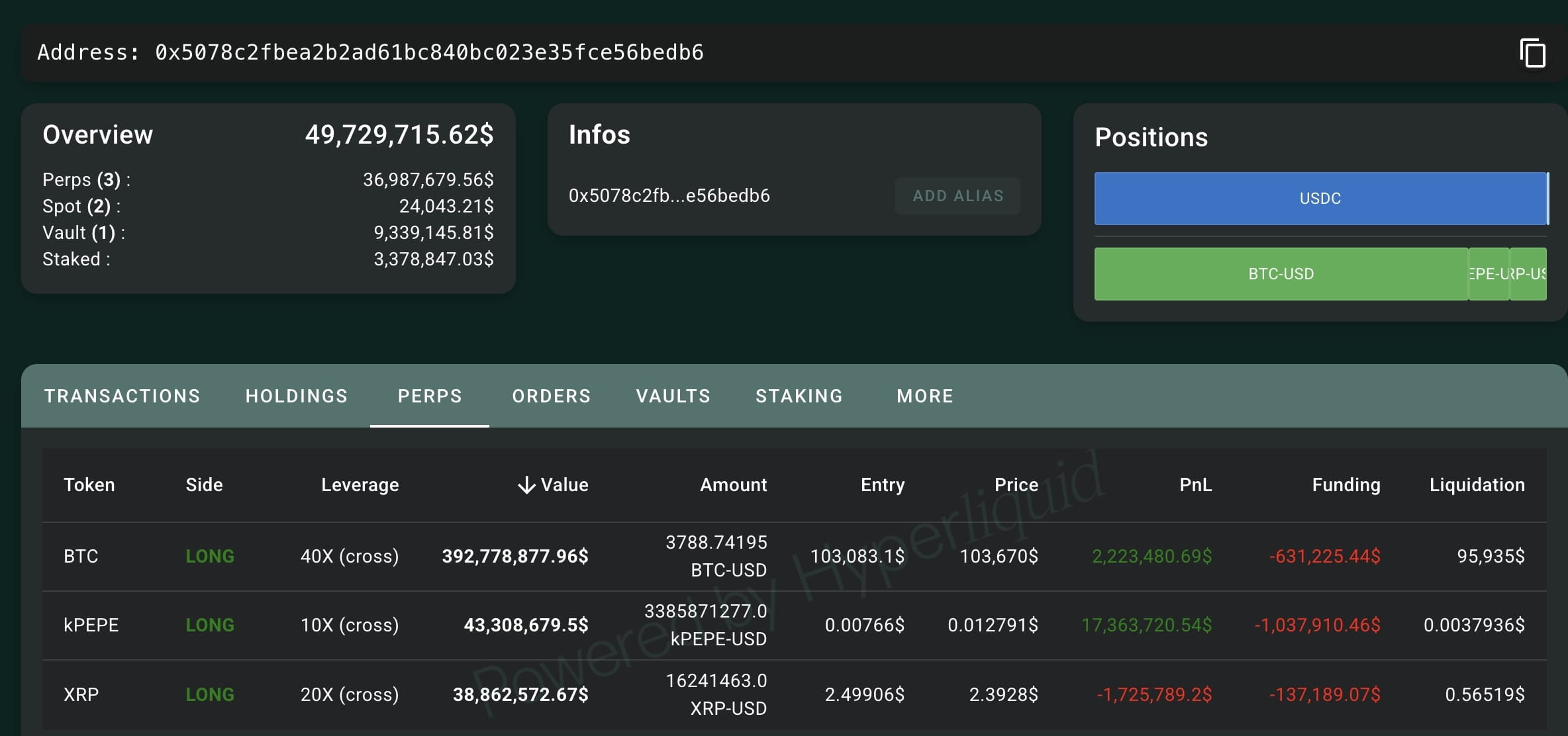Switch to the ORDERS tab
This screenshot has height=736, width=1568.
point(551,396)
